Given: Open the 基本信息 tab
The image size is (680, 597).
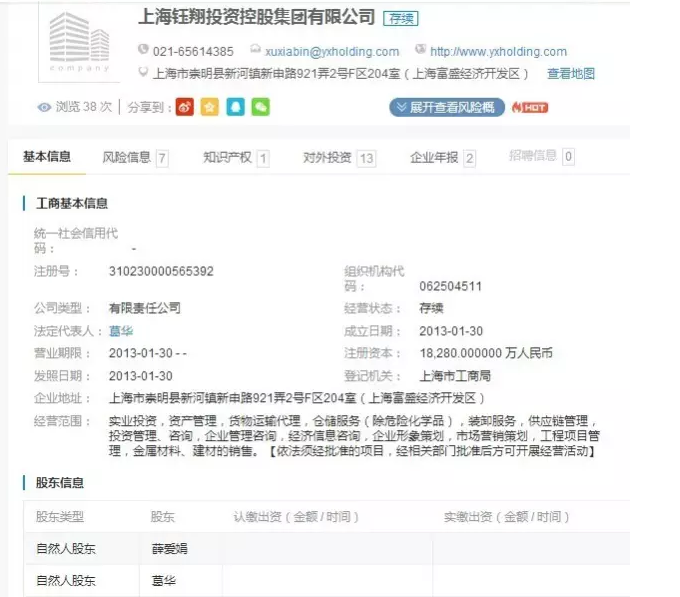Looking at the screenshot, I should click(47, 157).
